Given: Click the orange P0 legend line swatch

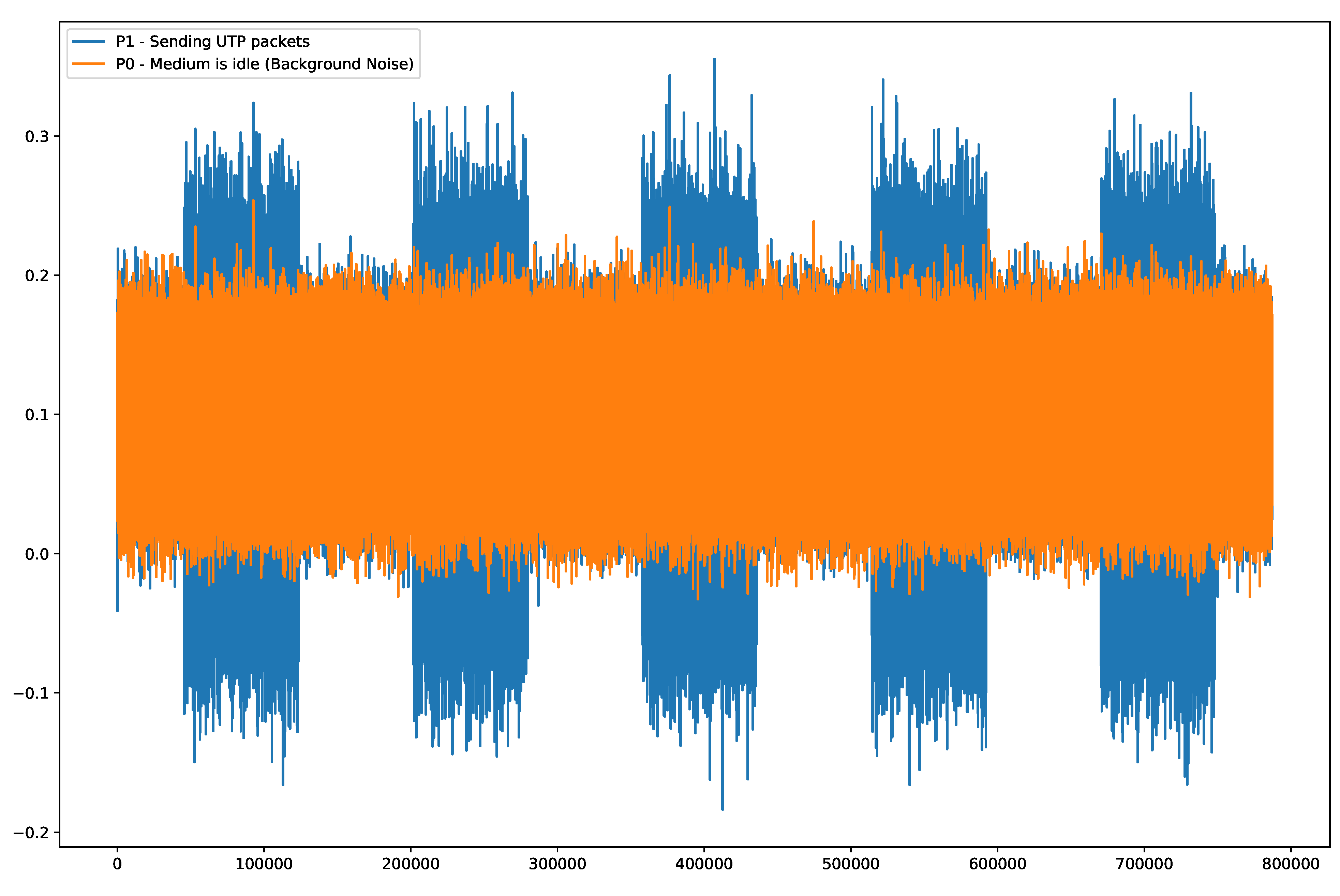Looking at the screenshot, I should coord(89,64).
